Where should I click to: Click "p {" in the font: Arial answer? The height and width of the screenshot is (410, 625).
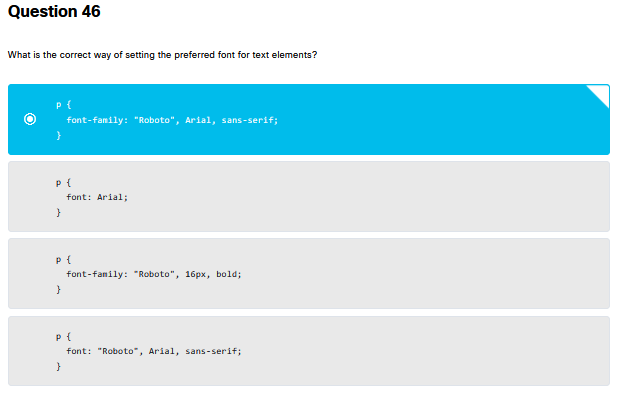pos(61,181)
